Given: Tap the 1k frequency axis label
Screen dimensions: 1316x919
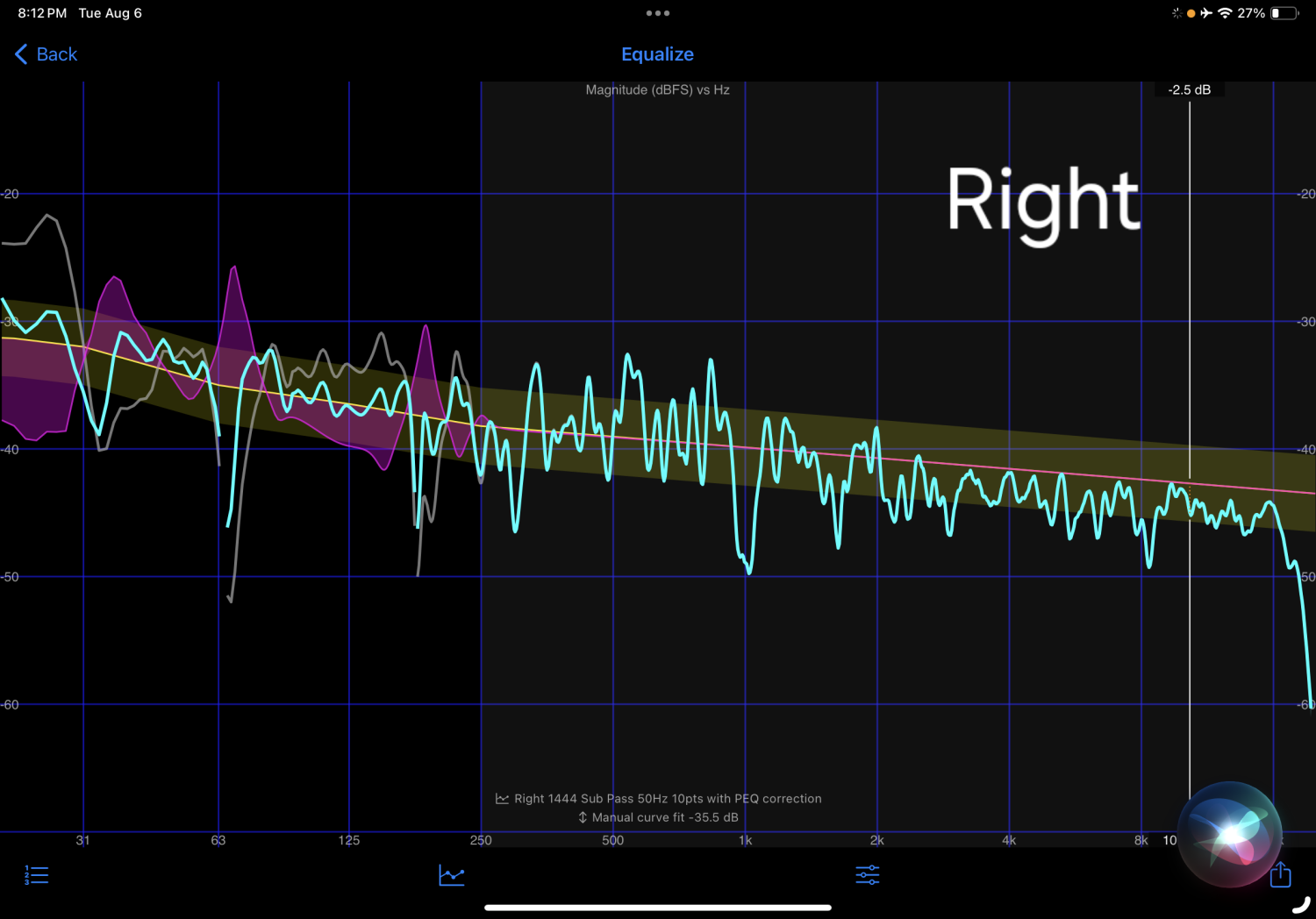Looking at the screenshot, I should click(x=746, y=840).
